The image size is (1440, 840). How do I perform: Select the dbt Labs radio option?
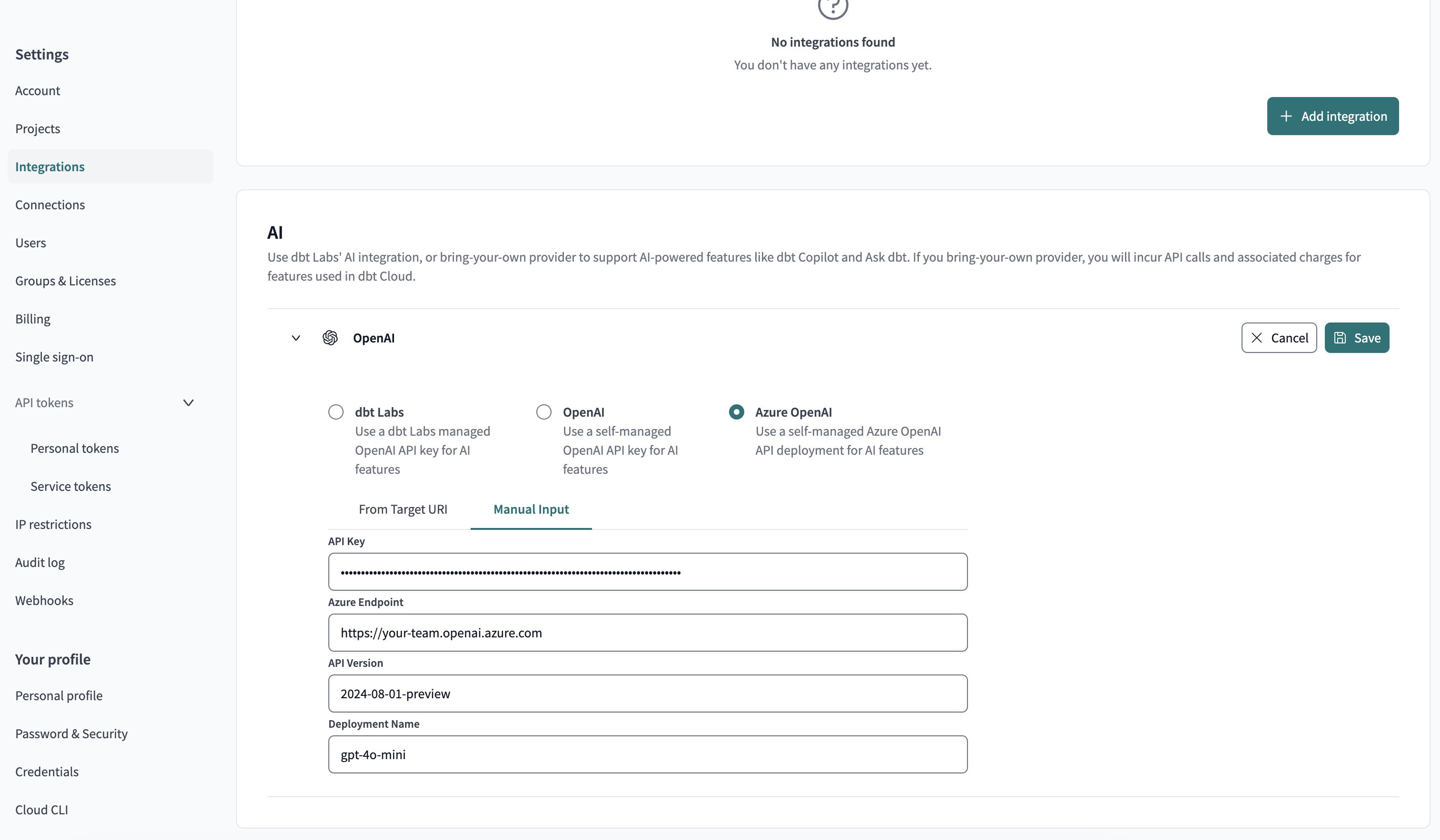click(x=336, y=412)
